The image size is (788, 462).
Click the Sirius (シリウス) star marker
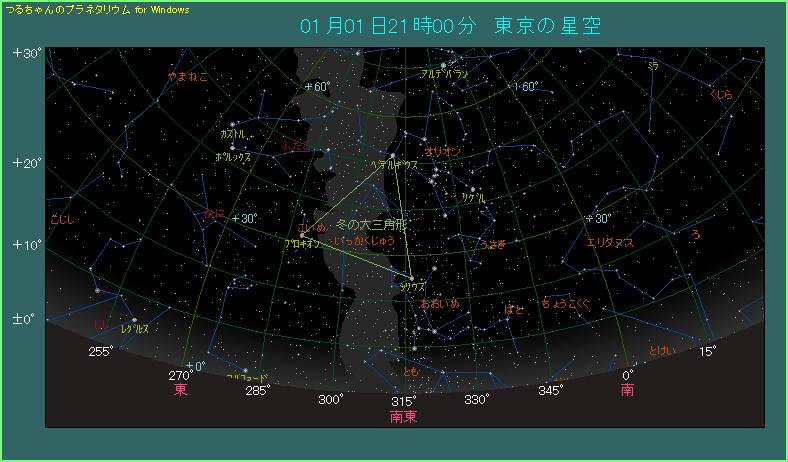pyautogui.click(x=411, y=277)
